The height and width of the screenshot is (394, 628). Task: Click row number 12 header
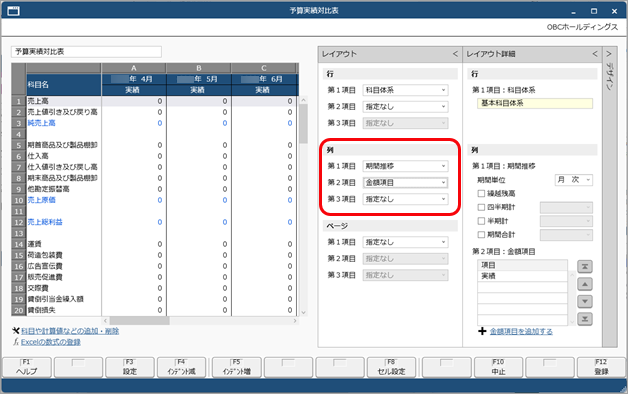[19, 222]
